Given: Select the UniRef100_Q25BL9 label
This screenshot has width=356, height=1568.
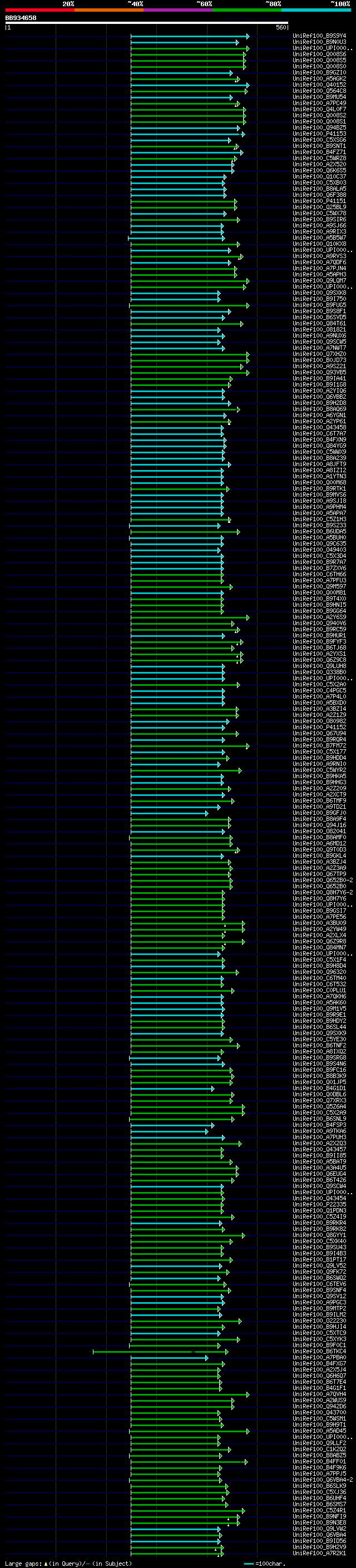Looking at the screenshot, I should pyautogui.click(x=319, y=207).
